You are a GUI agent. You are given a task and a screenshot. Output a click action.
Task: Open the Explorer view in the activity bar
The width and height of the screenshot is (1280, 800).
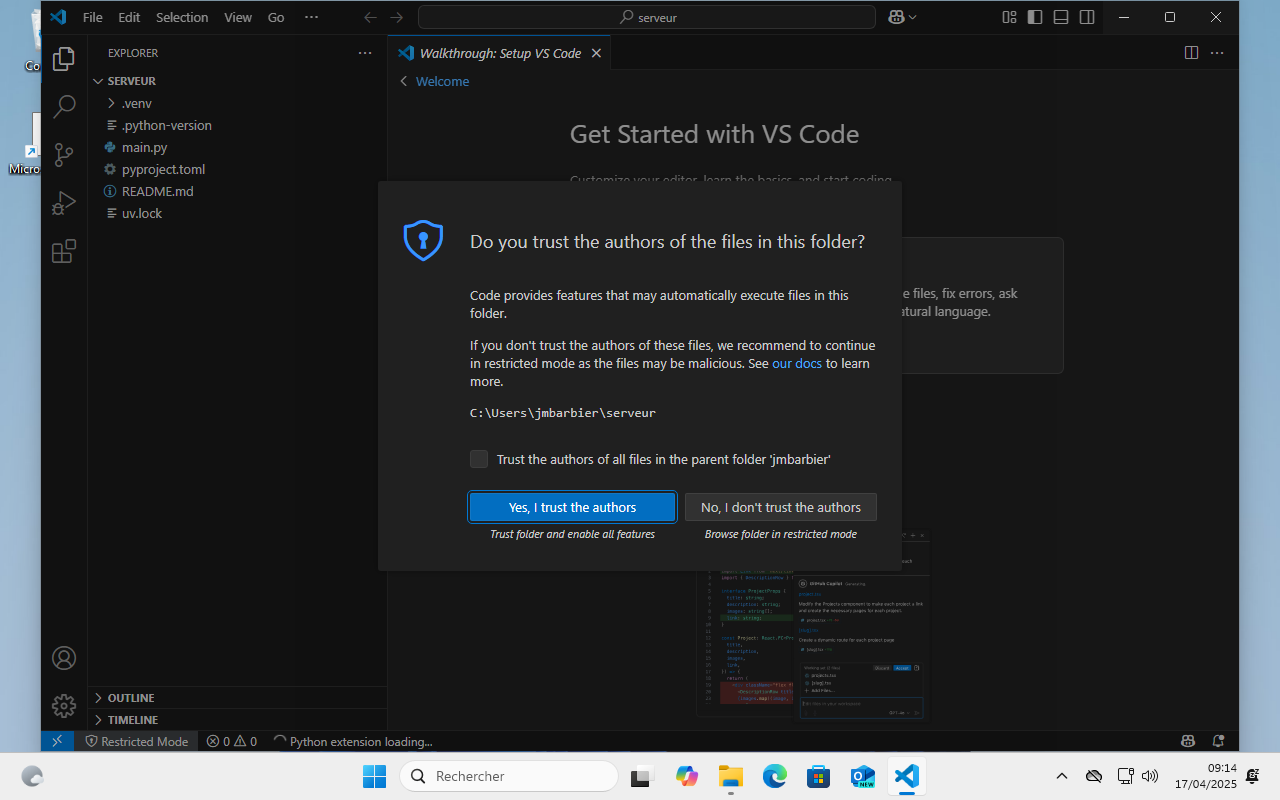pos(64,59)
